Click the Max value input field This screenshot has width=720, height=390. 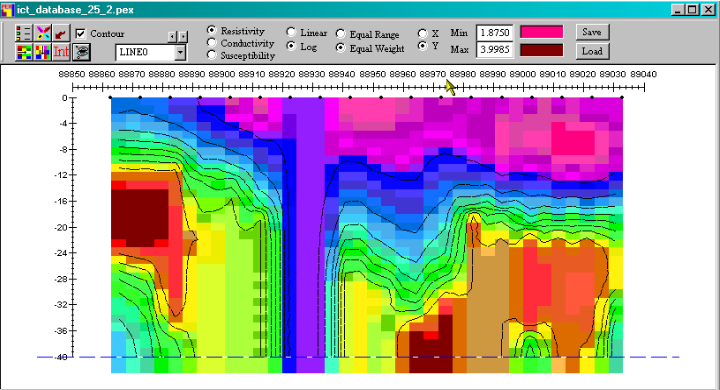click(494, 50)
